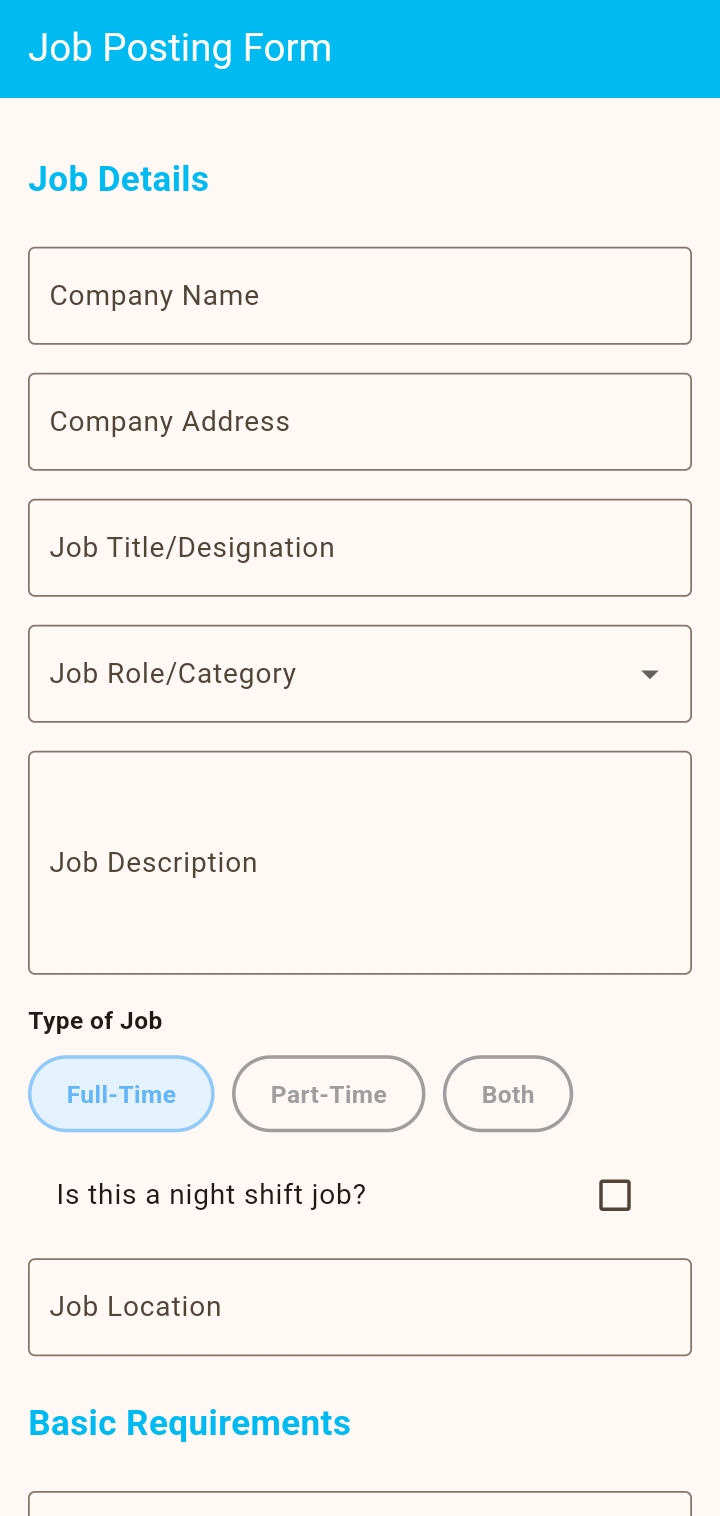The height and width of the screenshot is (1516, 720).
Task: Click the Type of Job label
Action: coord(95,1021)
